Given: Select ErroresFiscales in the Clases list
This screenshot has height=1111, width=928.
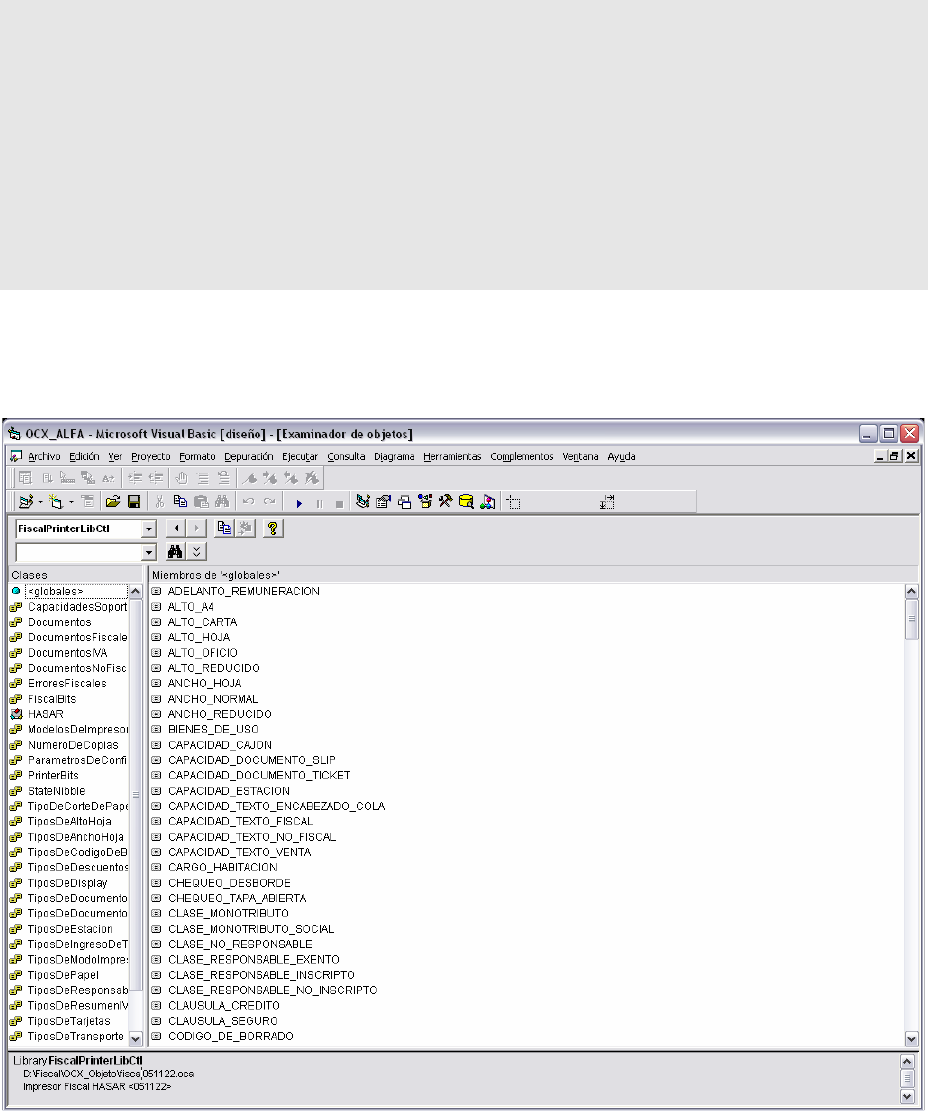Looking at the screenshot, I should (x=67, y=683).
